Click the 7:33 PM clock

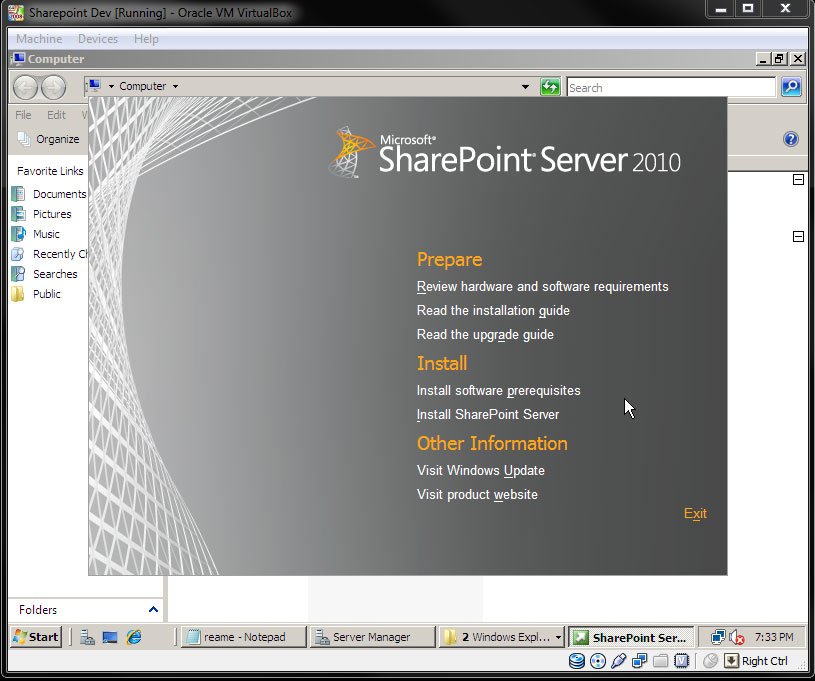click(774, 637)
